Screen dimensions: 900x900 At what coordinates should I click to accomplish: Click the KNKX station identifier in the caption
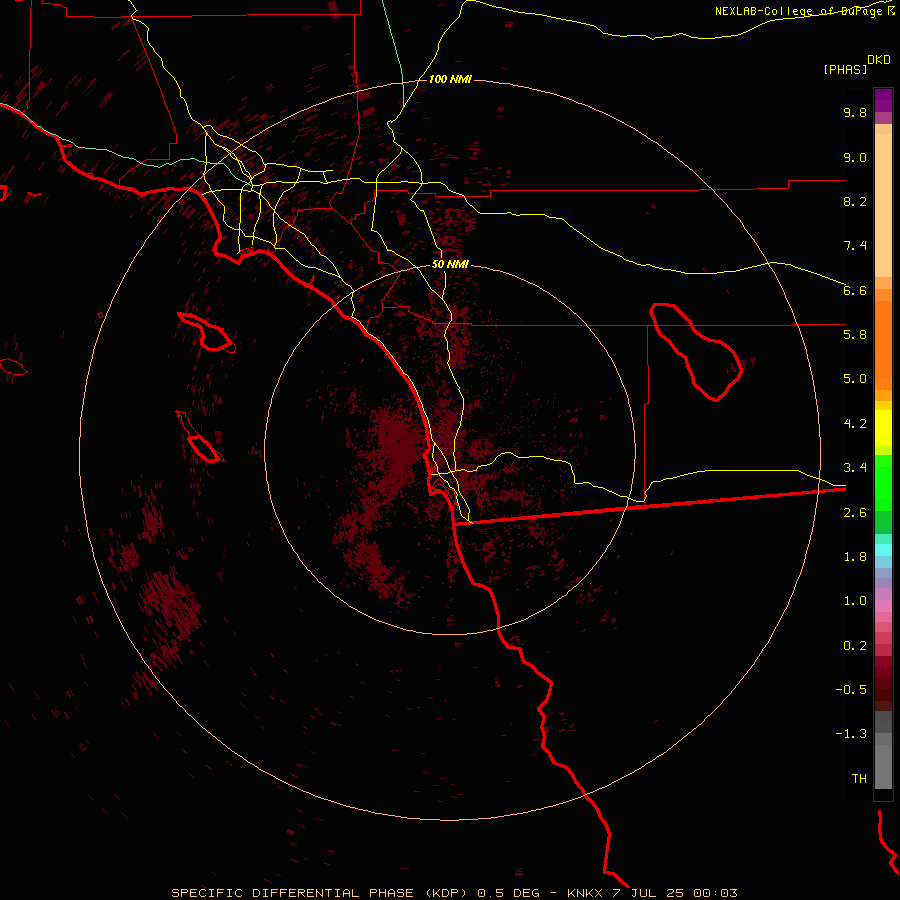click(x=585, y=893)
